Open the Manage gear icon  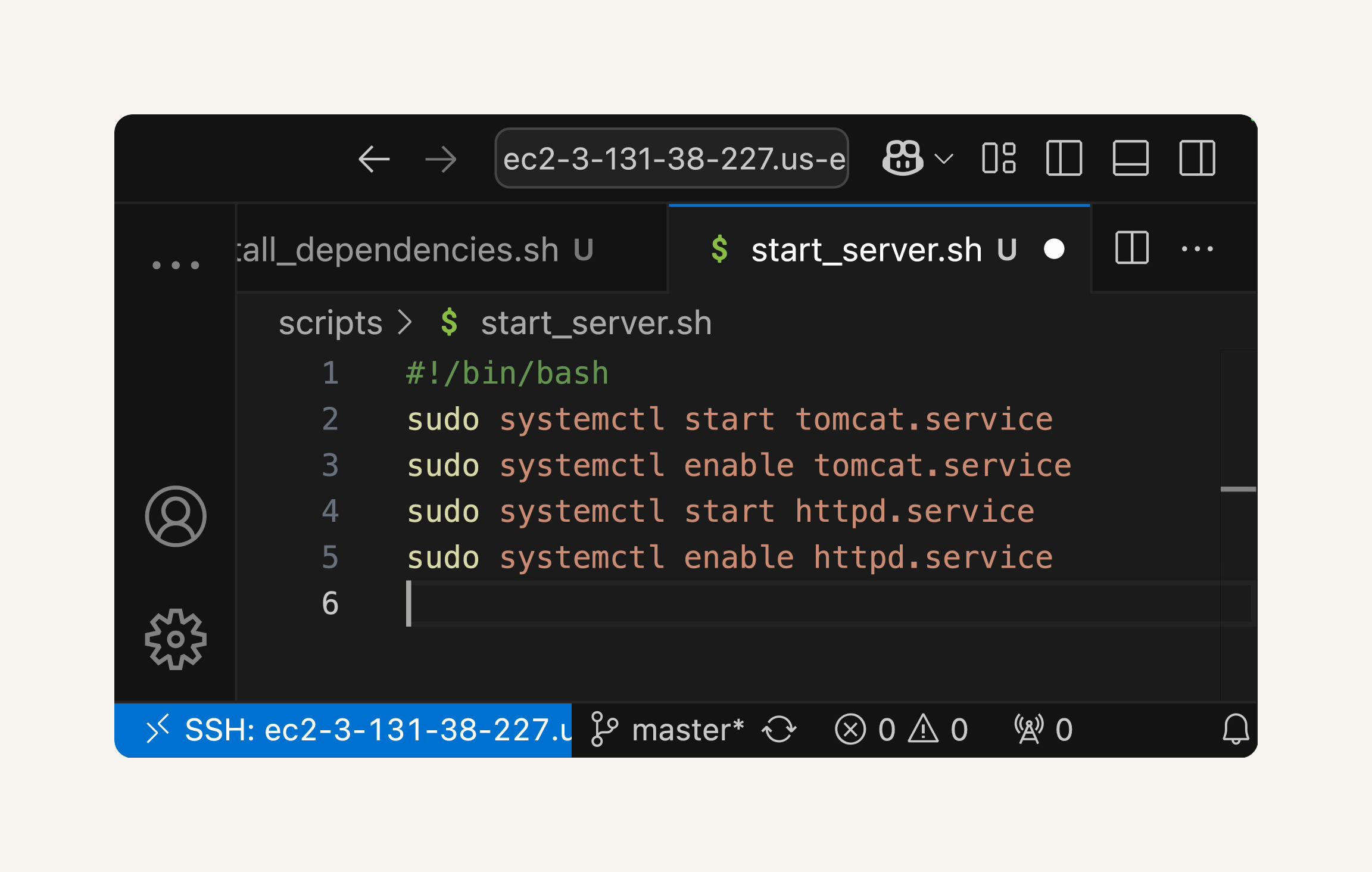[176, 639]
